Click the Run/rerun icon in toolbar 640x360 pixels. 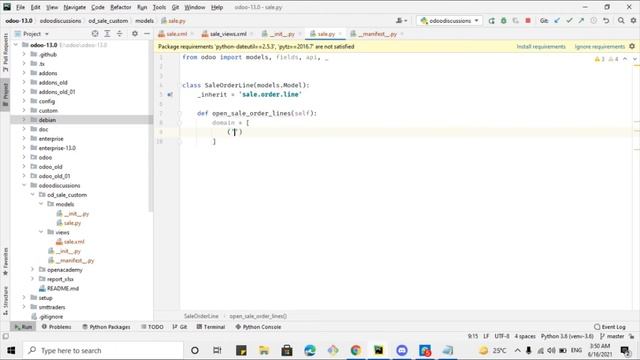pos(491,20)
